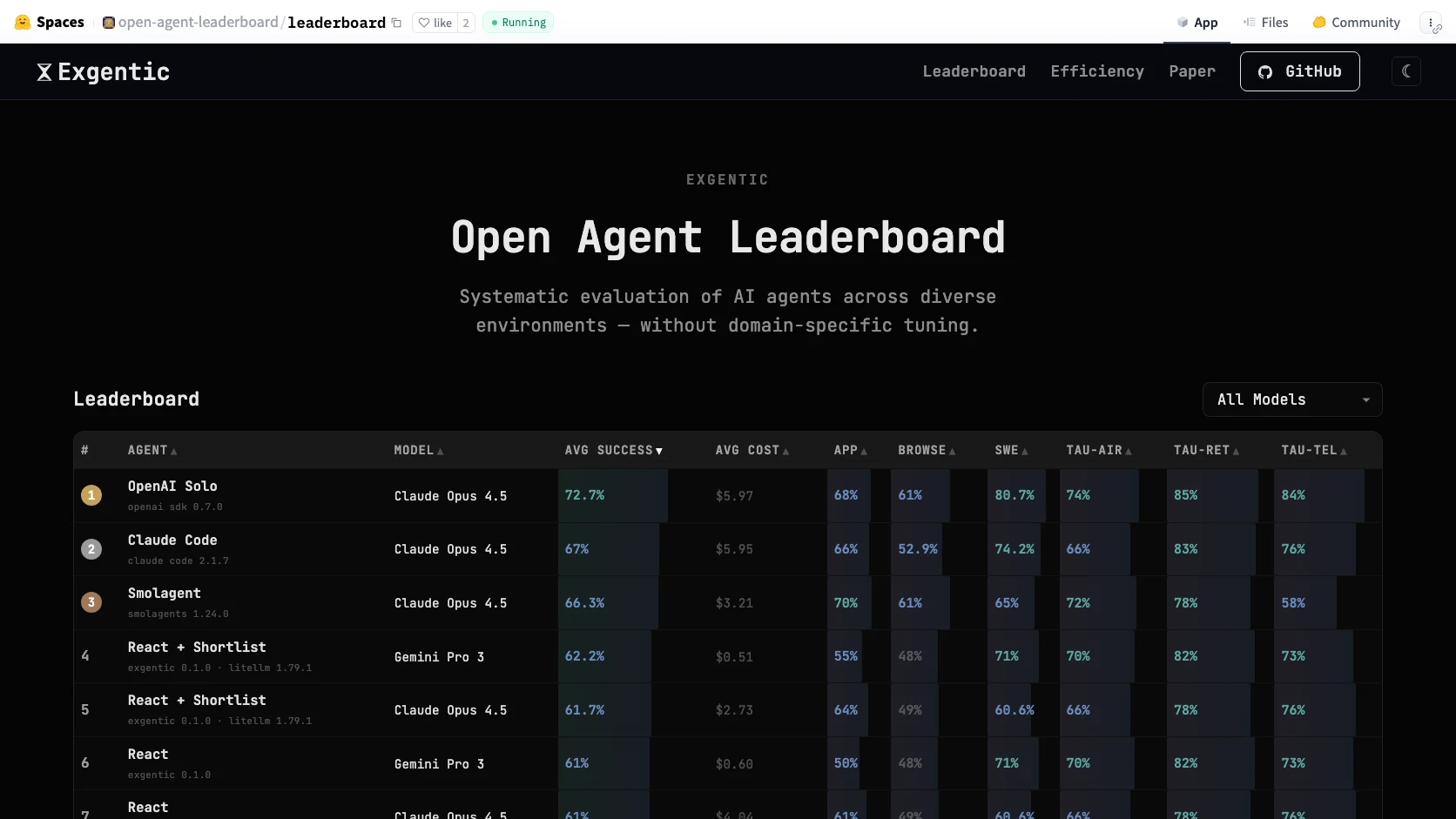Screen dimensions: 1456x819
Task: Sort table by MODEL column
Action: (419, 450)
